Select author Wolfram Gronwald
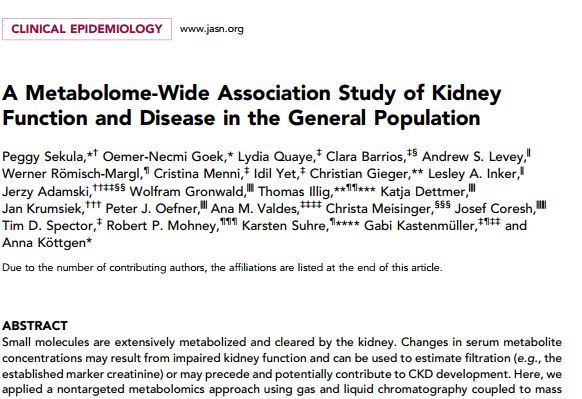Viewport: 582px width, 399px height. coord(187,192)
